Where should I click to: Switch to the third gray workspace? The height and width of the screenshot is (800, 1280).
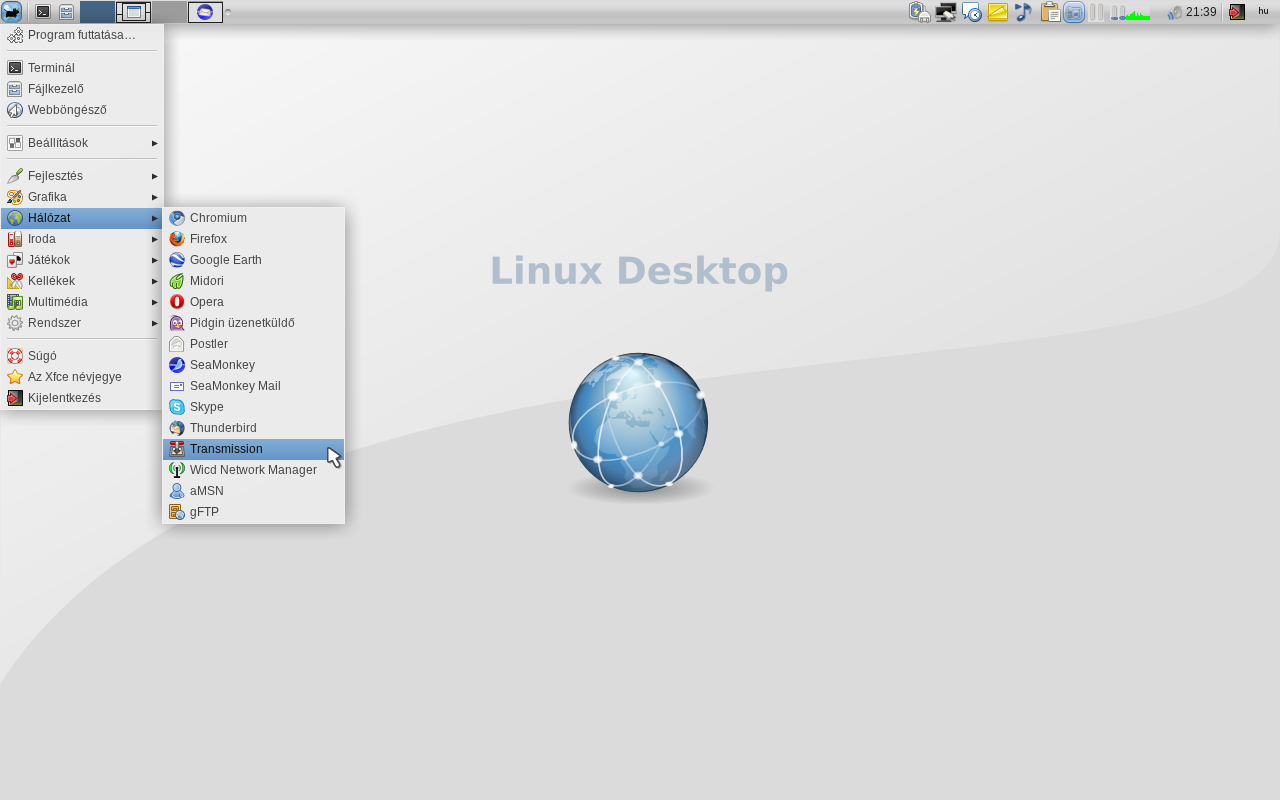[169, 12]
